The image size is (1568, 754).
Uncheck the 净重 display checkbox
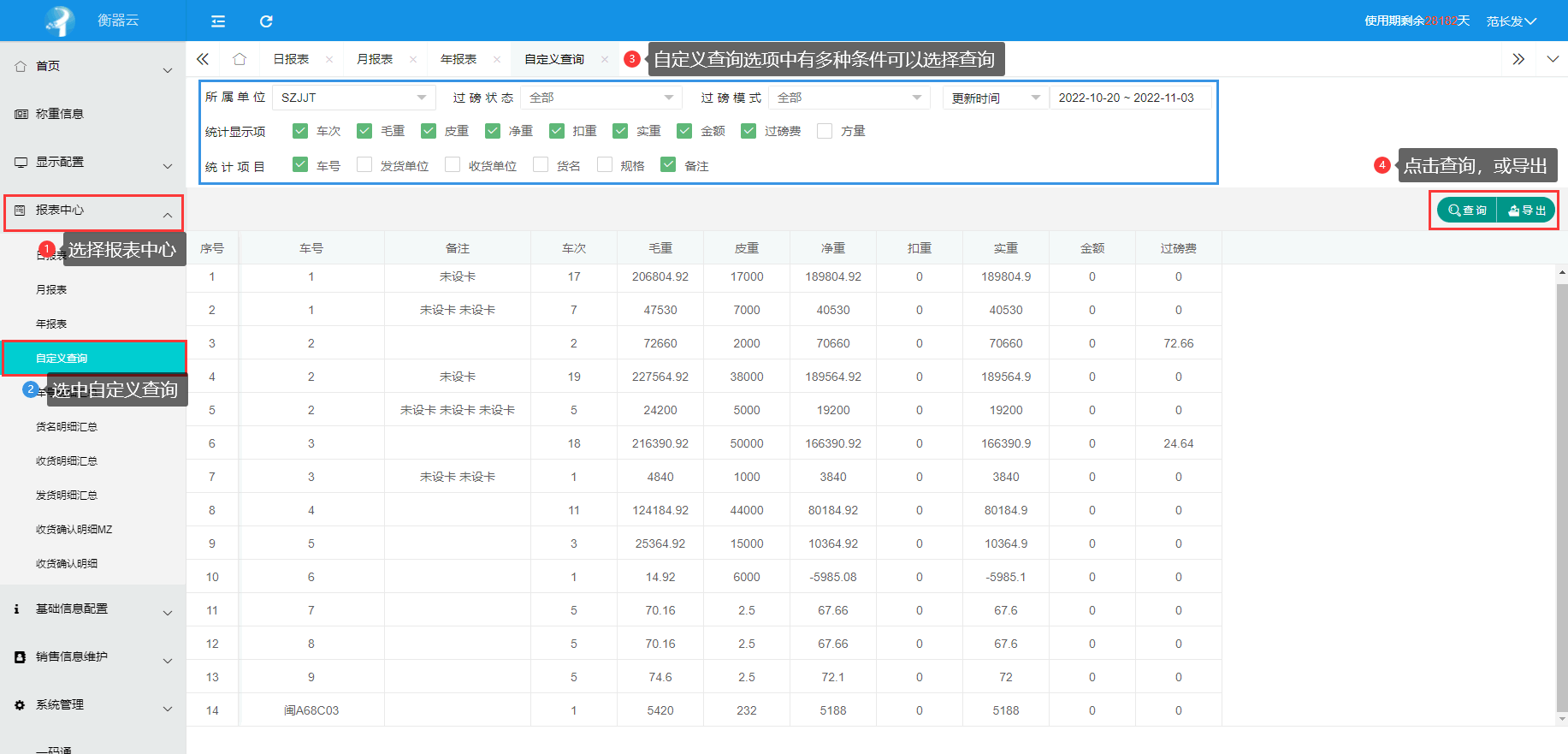tap(493, 131)
